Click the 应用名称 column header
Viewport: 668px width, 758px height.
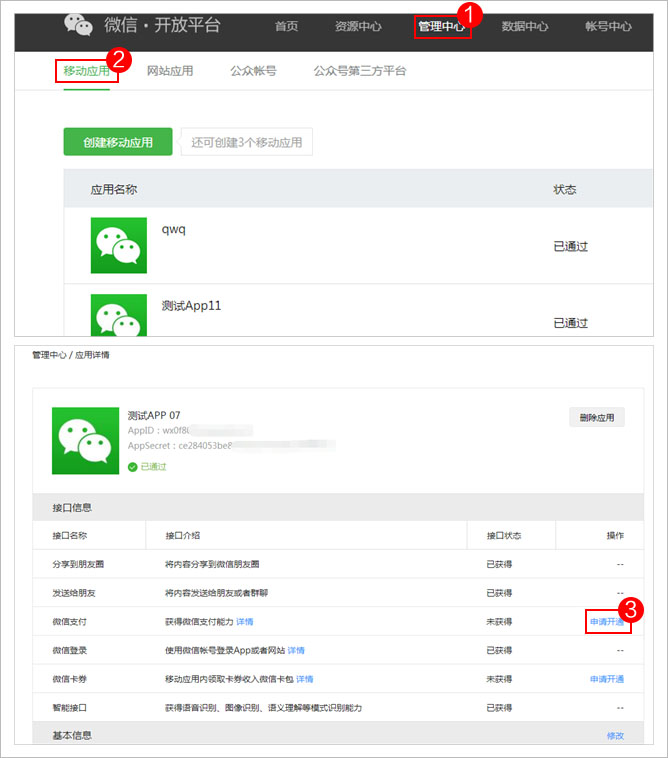[114, 190]
